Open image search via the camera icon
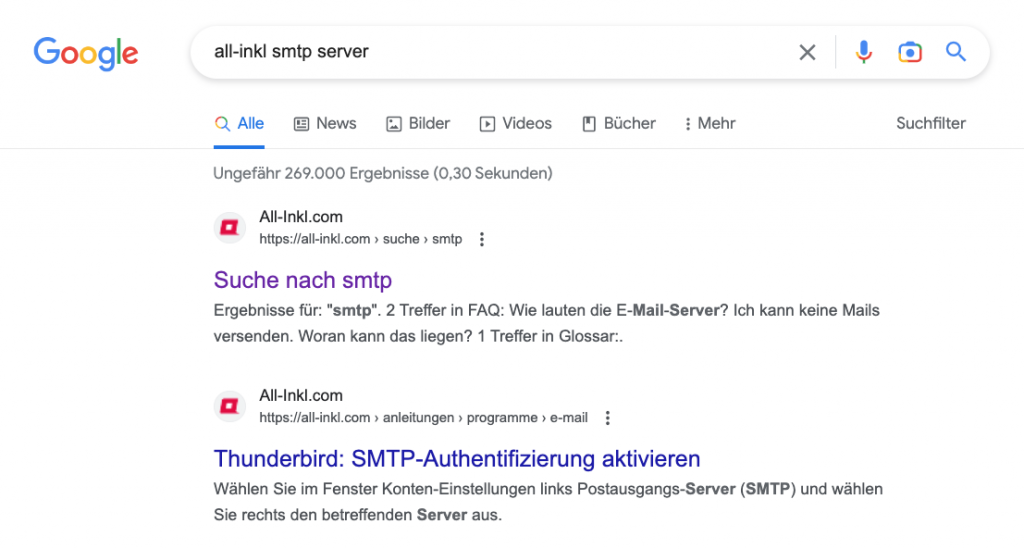Screen dimensions: 1024x549 (x=910, y=52)
